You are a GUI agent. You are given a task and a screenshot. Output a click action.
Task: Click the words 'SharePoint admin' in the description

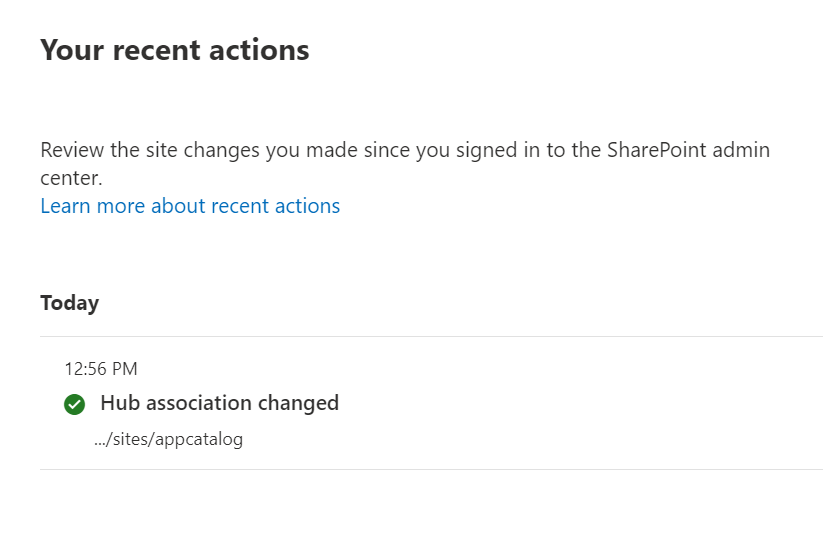pyautogui.click(x=689, y=150)
